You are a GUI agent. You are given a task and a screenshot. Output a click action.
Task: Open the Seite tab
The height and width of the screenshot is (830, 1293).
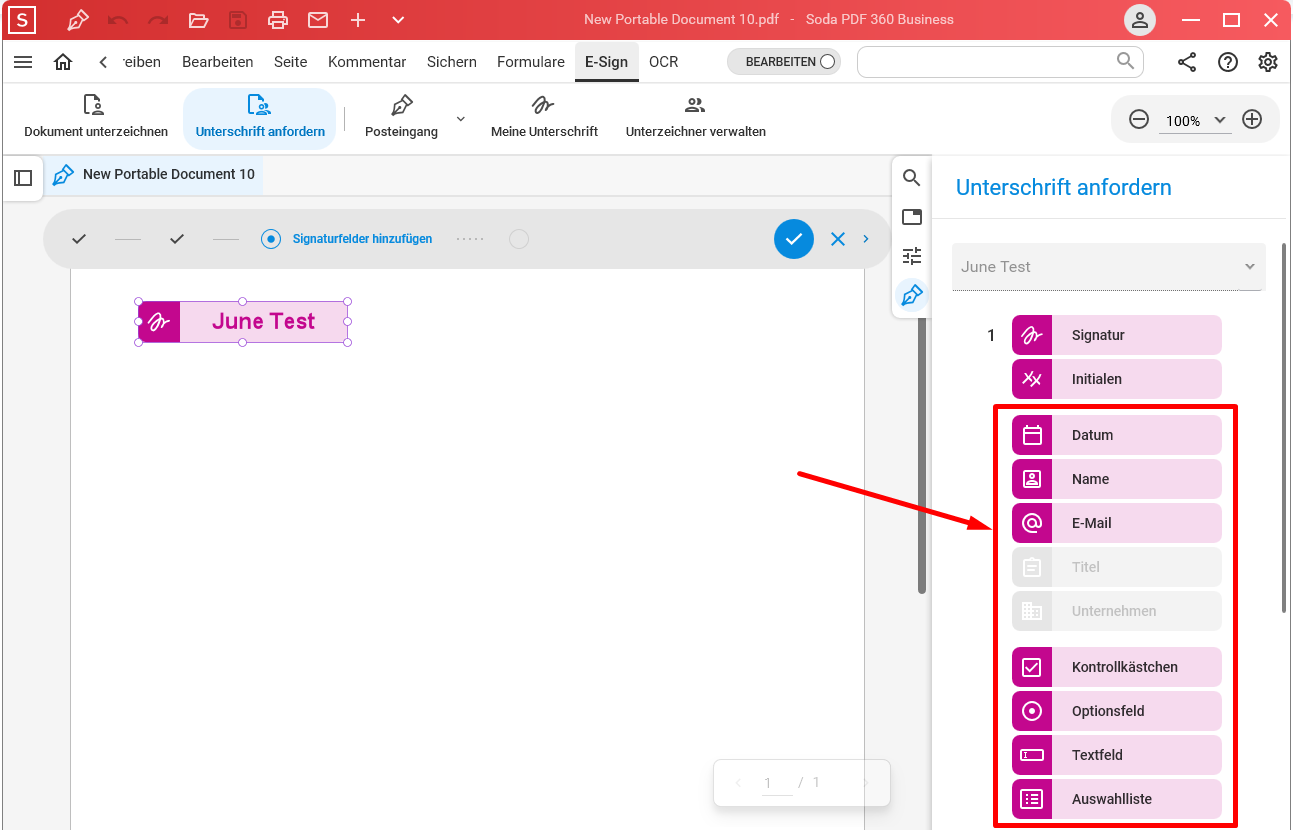pos(291,62)
